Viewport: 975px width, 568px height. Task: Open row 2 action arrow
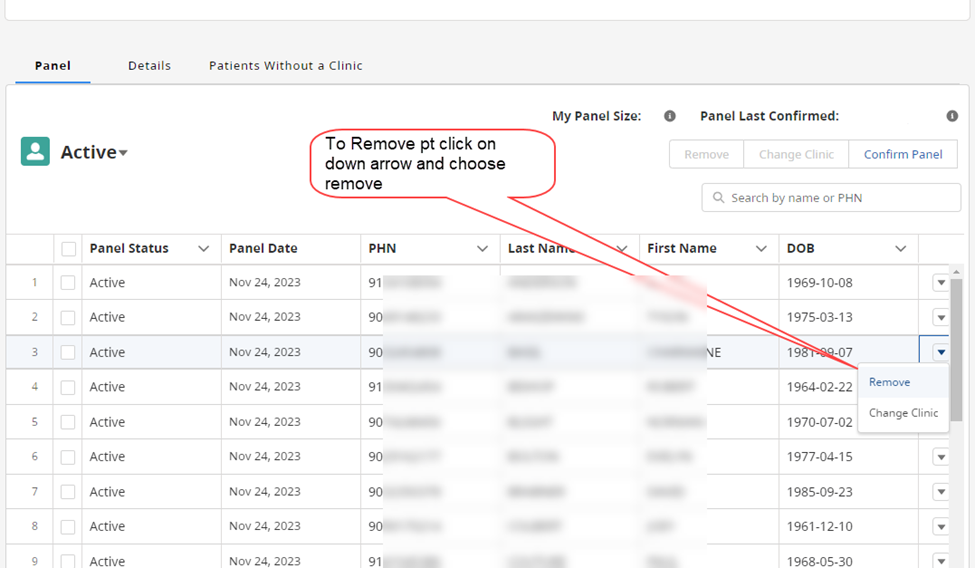[940, 317]
